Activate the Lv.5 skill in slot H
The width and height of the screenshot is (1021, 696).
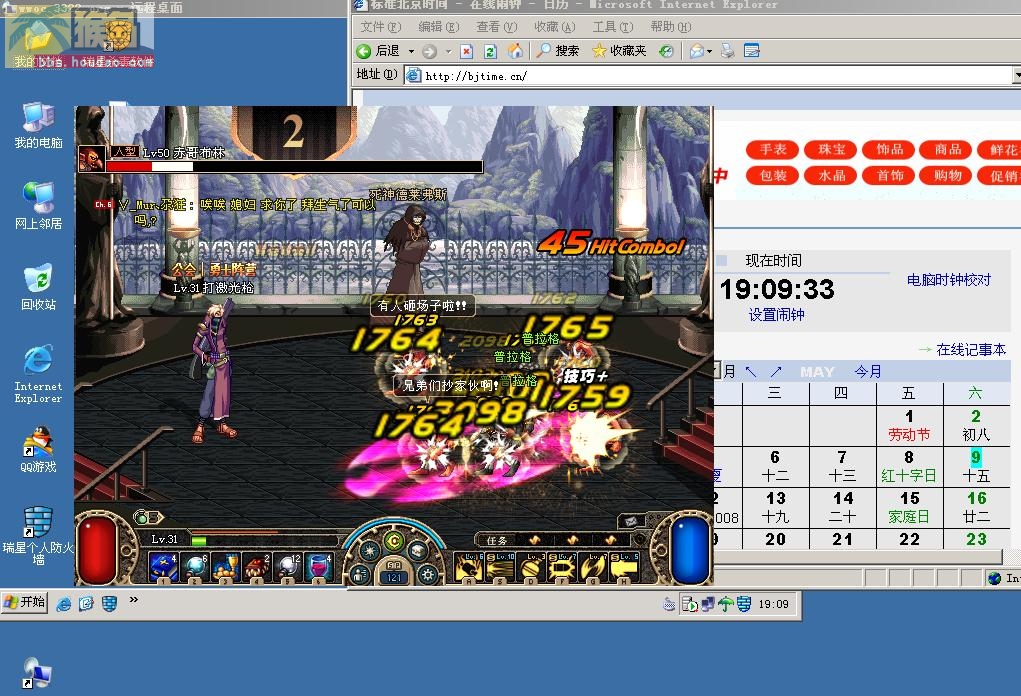click(x=624, y=567)
